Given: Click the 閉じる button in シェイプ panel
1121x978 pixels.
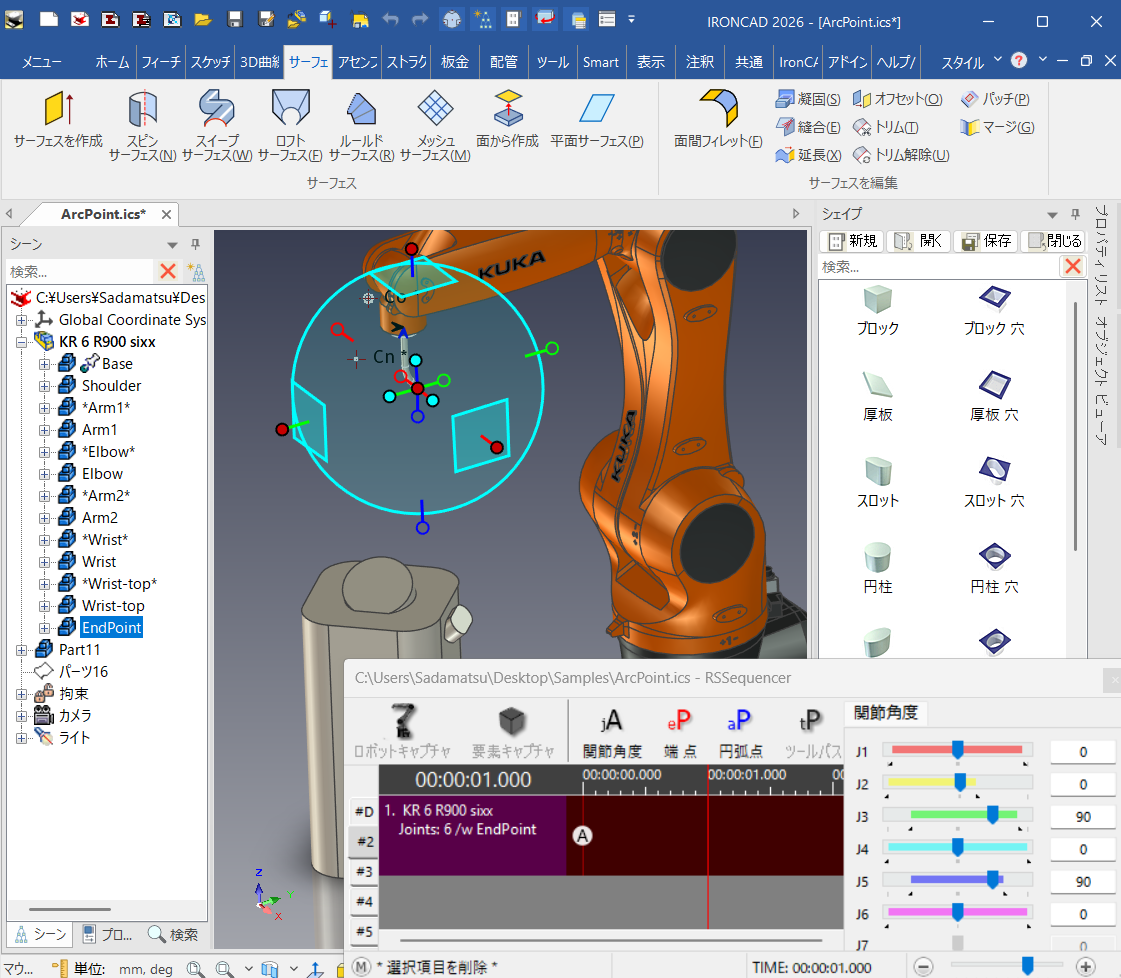Looking at the screenshot, I should point(1054,241).
